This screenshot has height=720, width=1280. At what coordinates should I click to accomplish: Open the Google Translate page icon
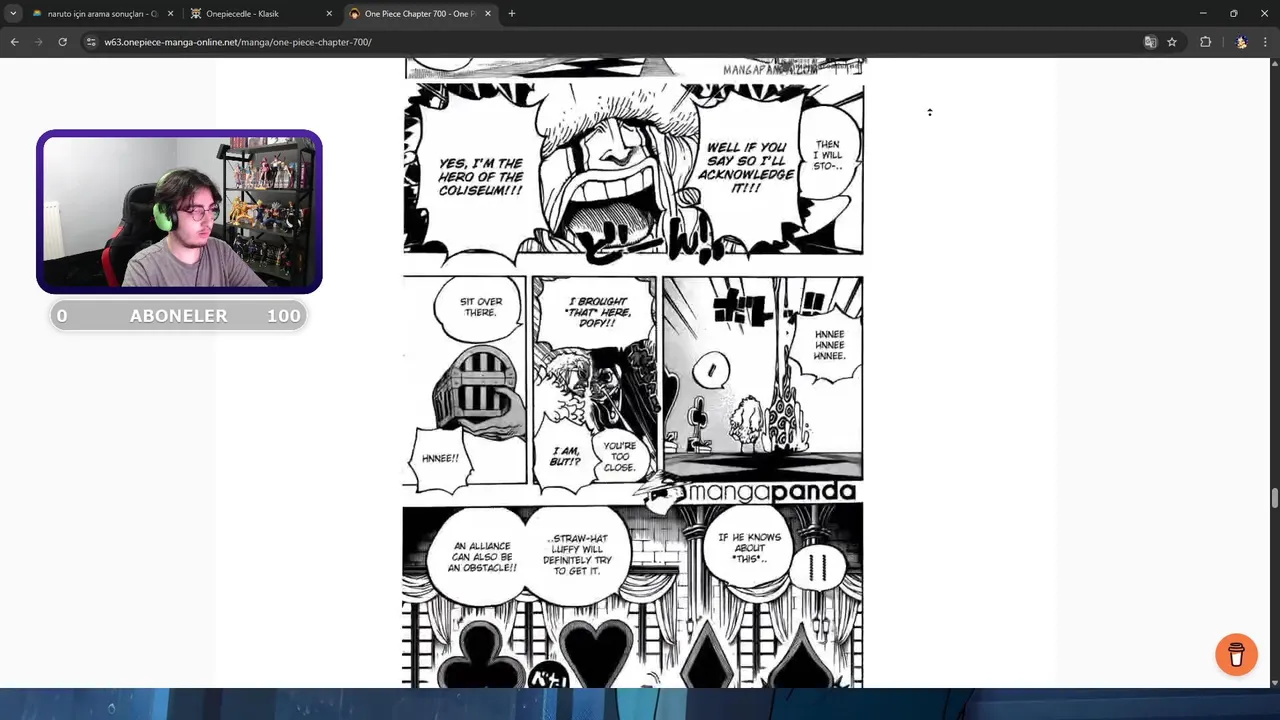pos(1150,42)
